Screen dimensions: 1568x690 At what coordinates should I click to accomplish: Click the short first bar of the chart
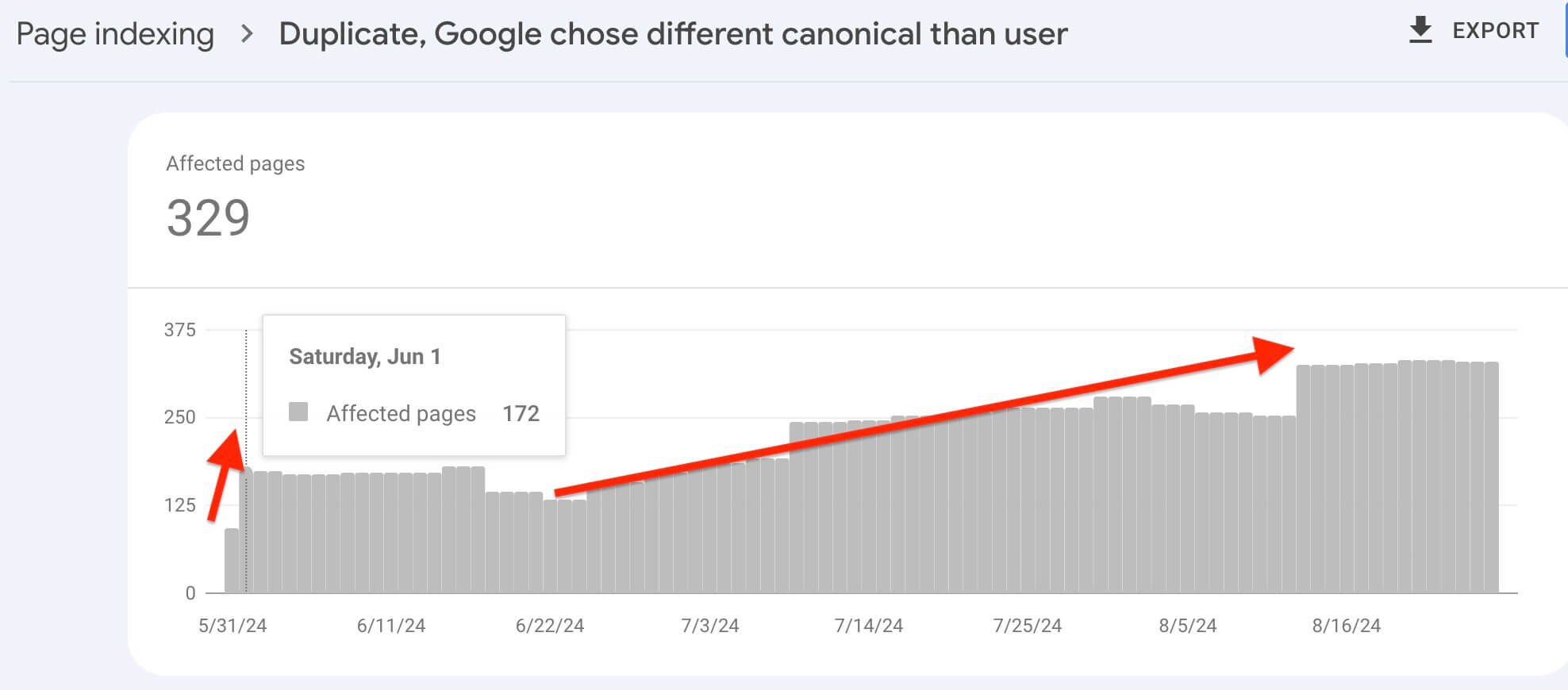232,560
